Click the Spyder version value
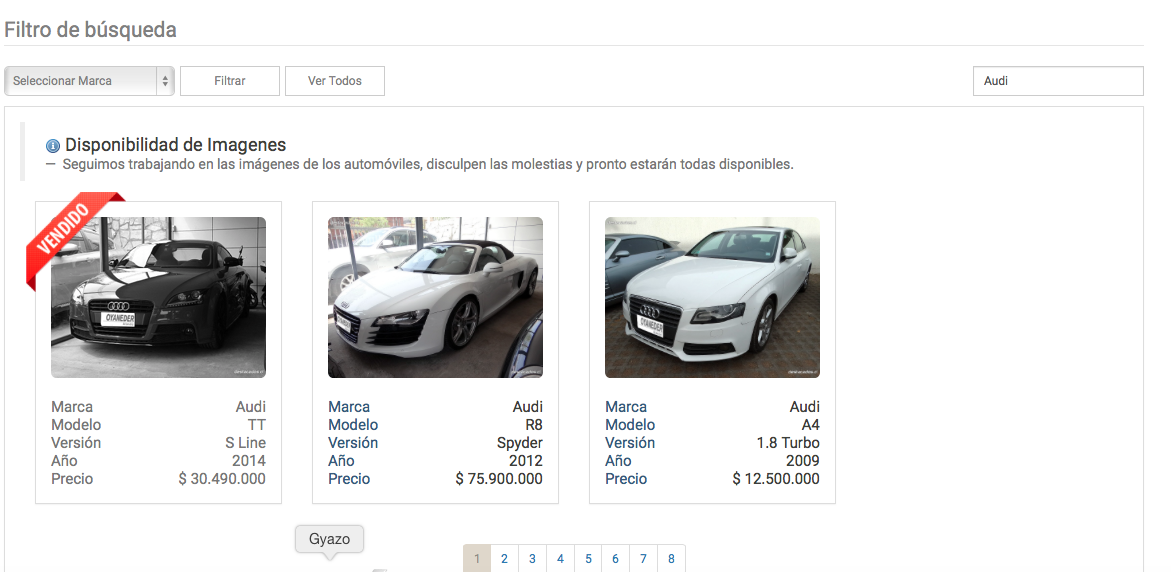Image resolution: width=1171 pixels, height=572 pixels. (520, 443)
